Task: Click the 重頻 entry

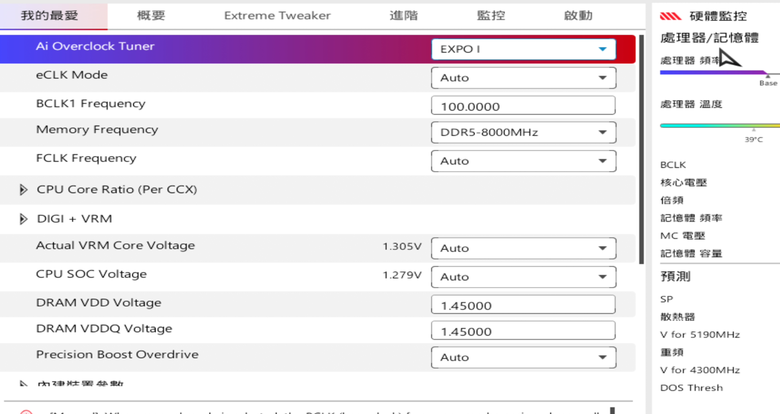Action: click(672, 352)
